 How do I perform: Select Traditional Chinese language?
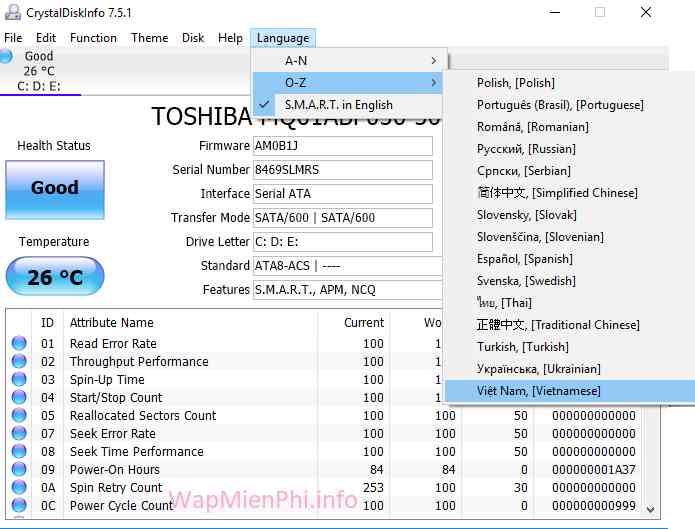pyautogui.click(x=570, y=325)
